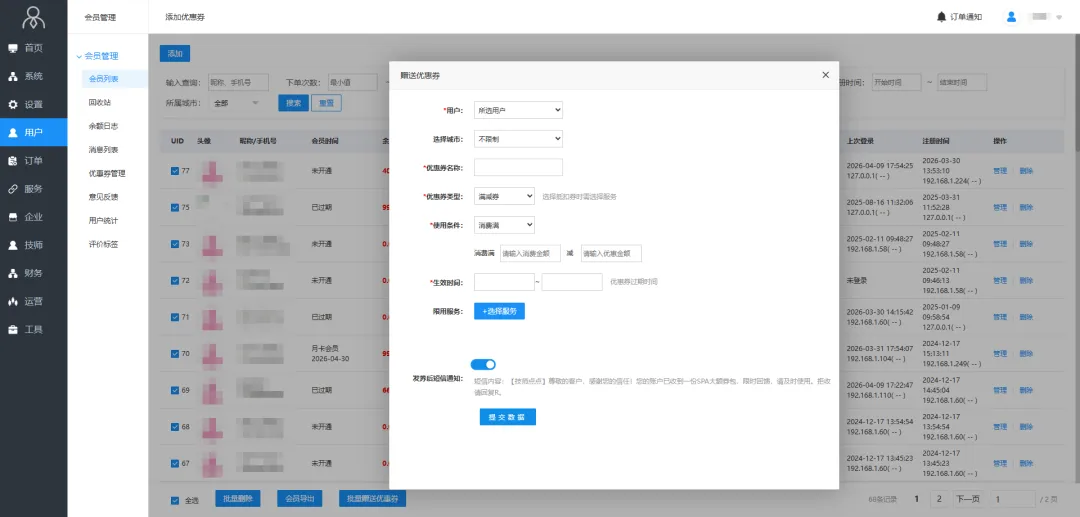The height and width of the screenshot is (517, 1080).
Task: Open the 用户 dropdown in coupon dialog
Action: 518,109
